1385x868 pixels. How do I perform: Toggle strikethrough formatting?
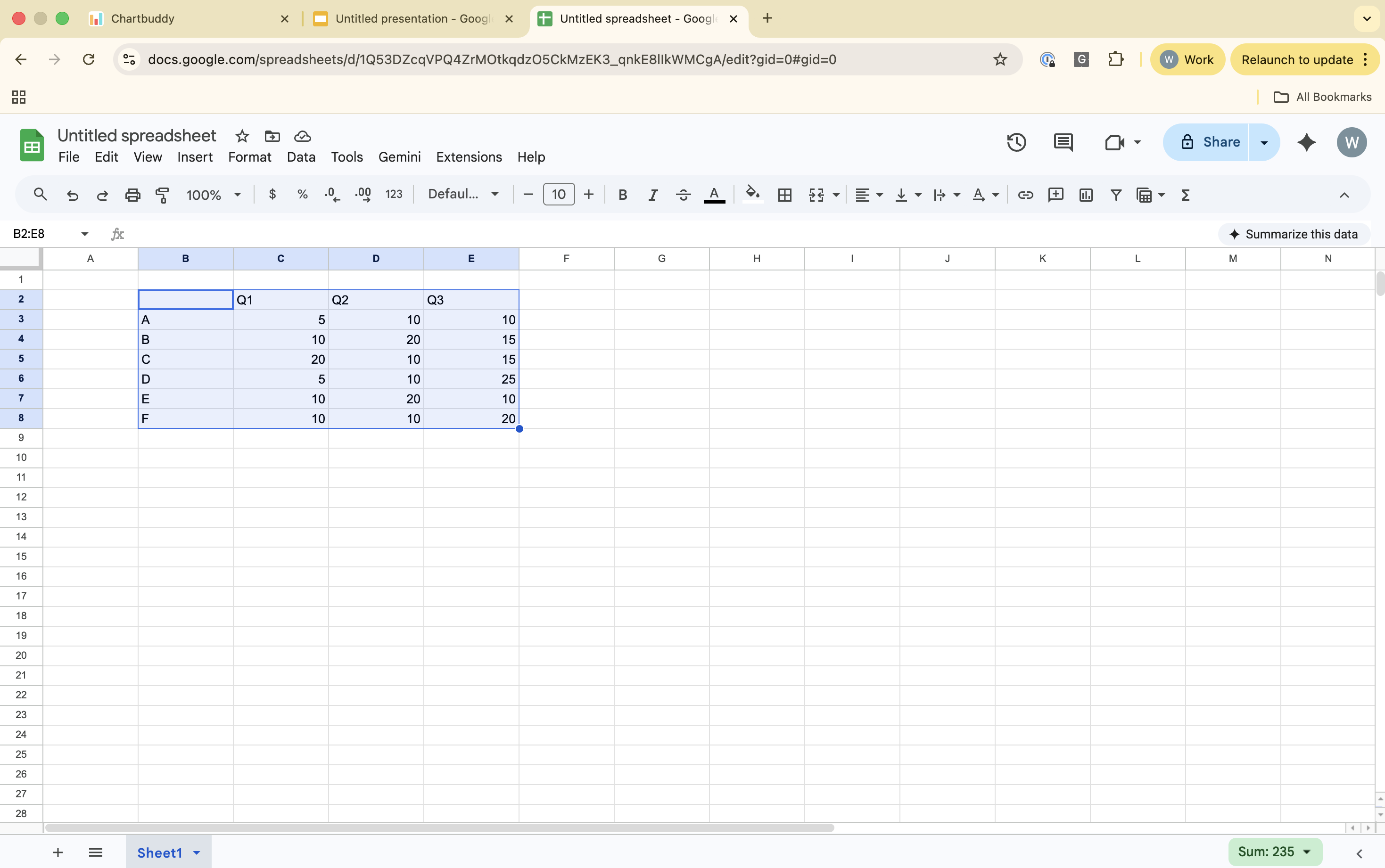tap(683, 195)
